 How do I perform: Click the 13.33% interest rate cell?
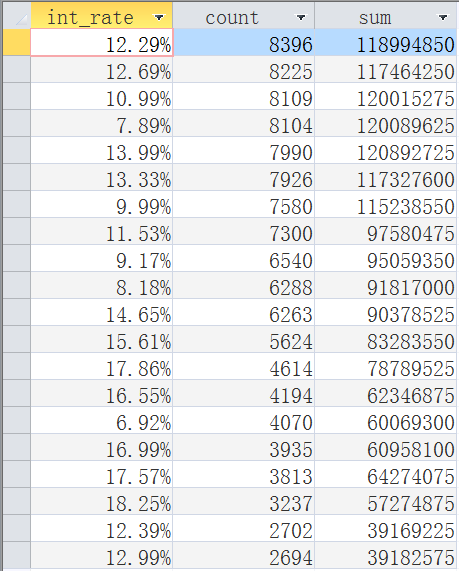pyautogui.click(x=102, y=177)
